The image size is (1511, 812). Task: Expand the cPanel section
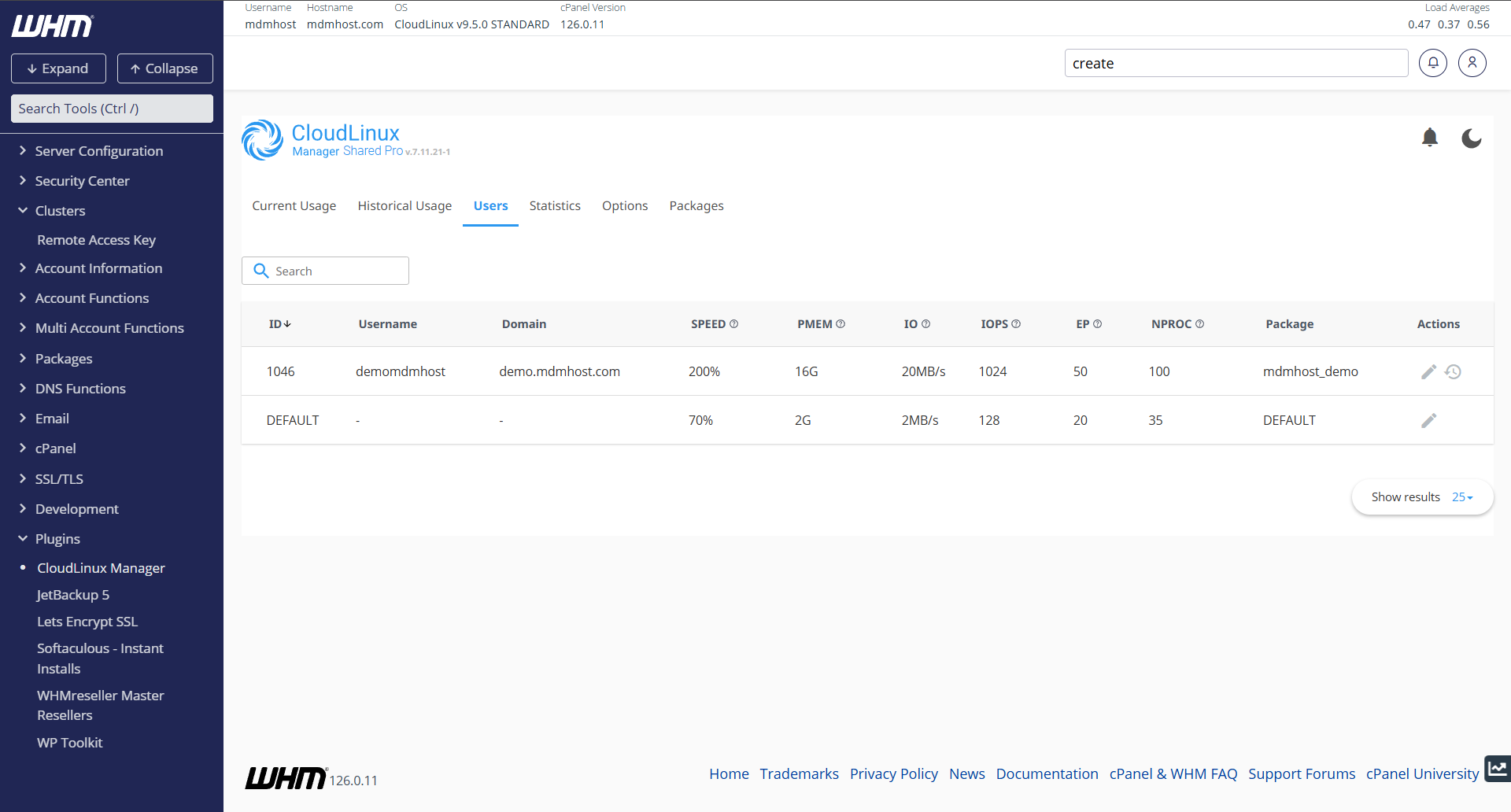[x=47, y=448]
